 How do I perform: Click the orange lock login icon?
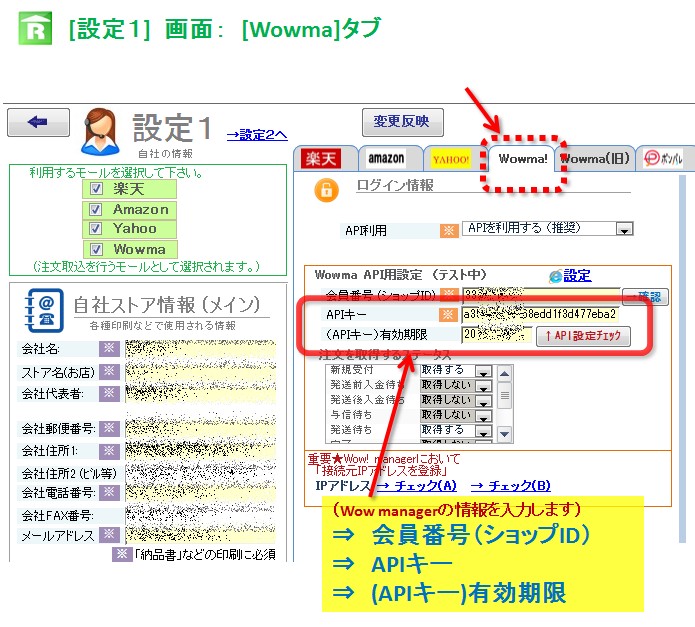[326, 190]
